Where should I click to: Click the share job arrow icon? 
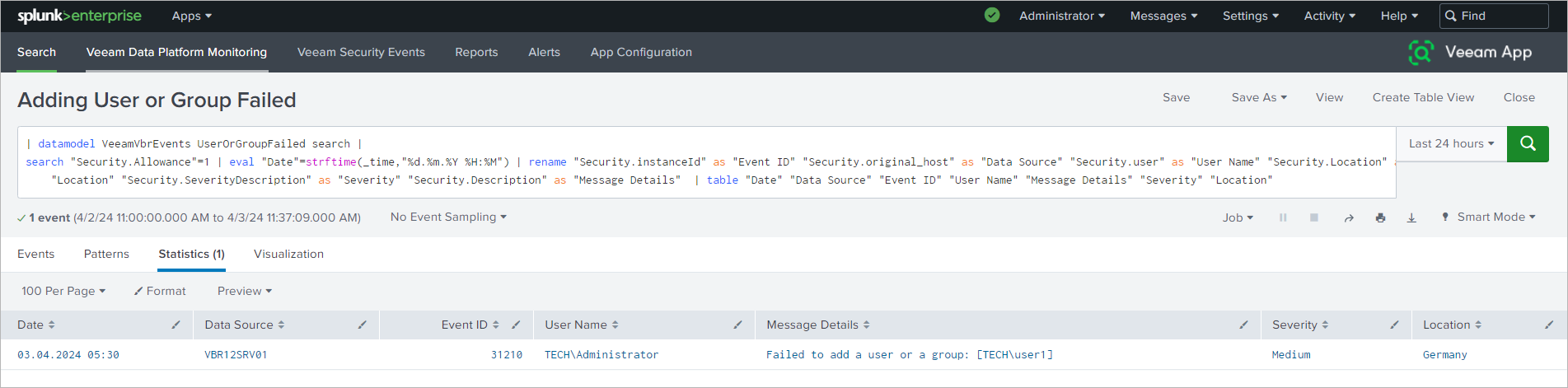point(1349,218)
